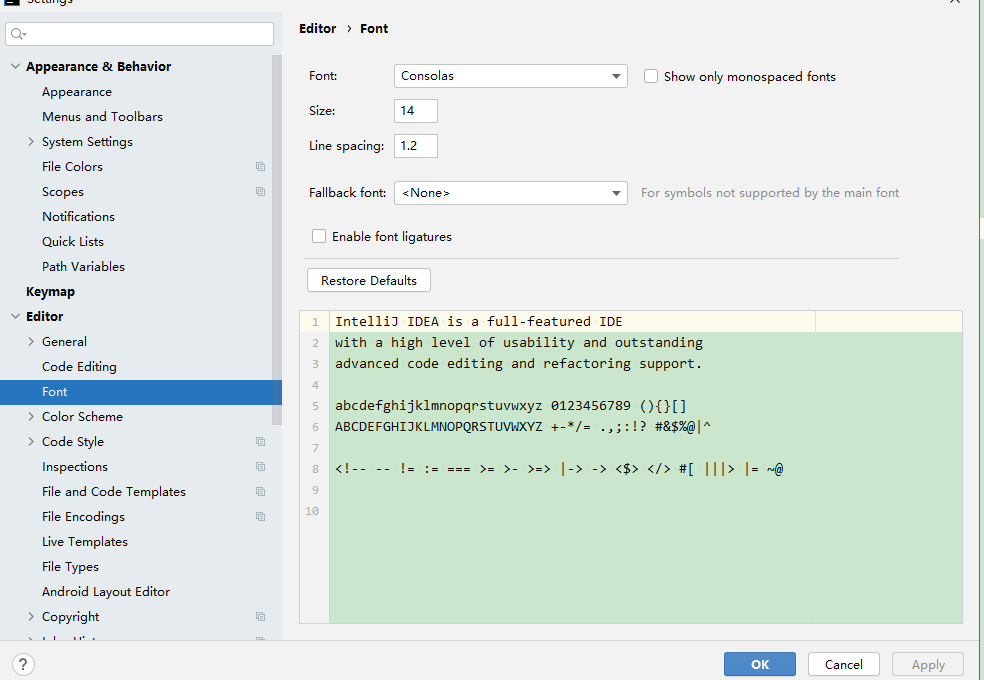Click the project-level icon beside Code Style
The width and height of the screenshot is (984, 680).
260,442
